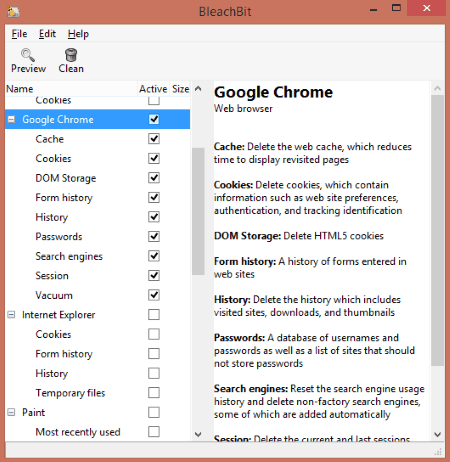Open the Help menu
Viewport: 450px width, 462px height.
[x=78, y=34]
